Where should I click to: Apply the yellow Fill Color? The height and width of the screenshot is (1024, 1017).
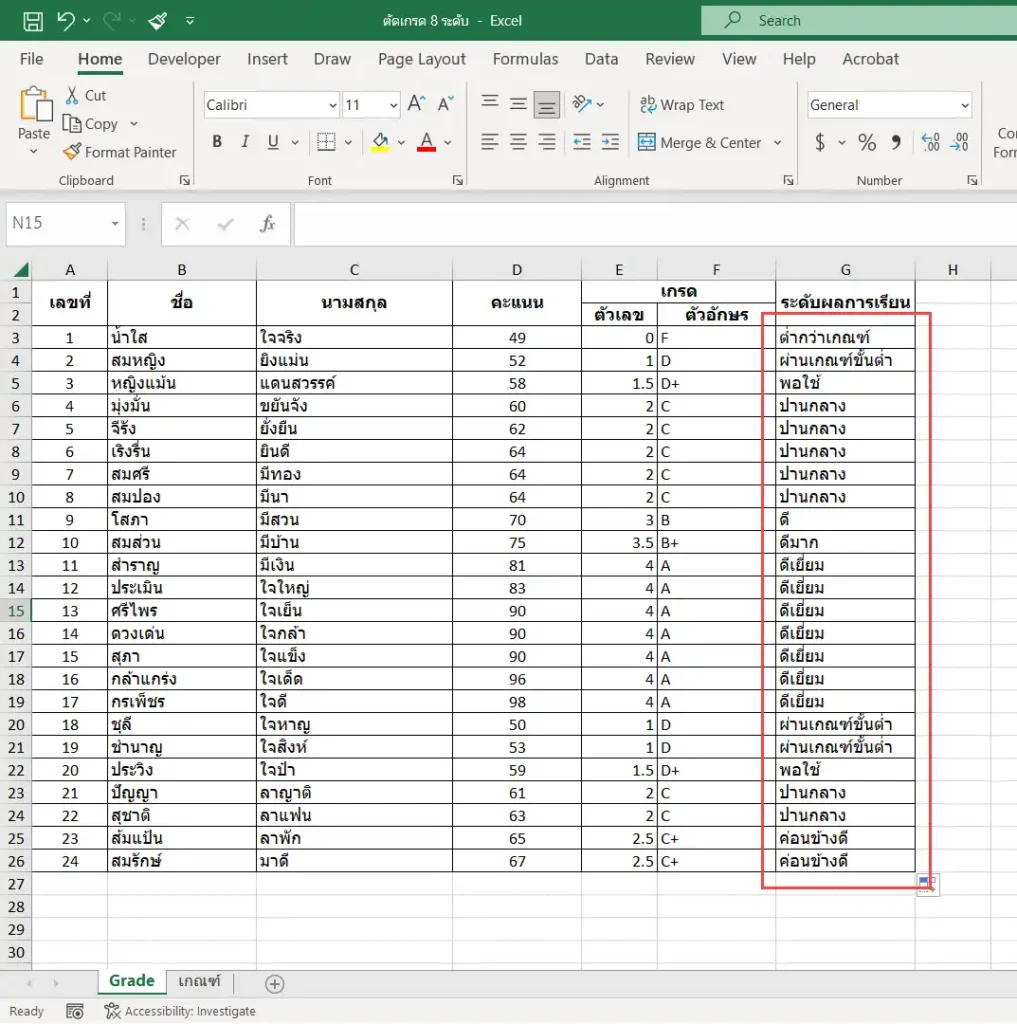point(380,142)
